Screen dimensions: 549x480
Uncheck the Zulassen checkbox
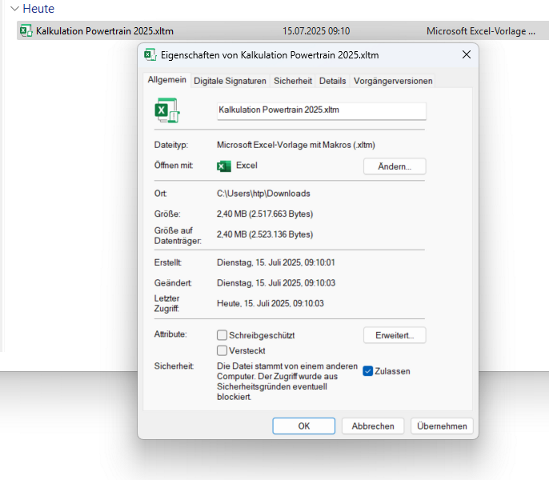(368, 371)
